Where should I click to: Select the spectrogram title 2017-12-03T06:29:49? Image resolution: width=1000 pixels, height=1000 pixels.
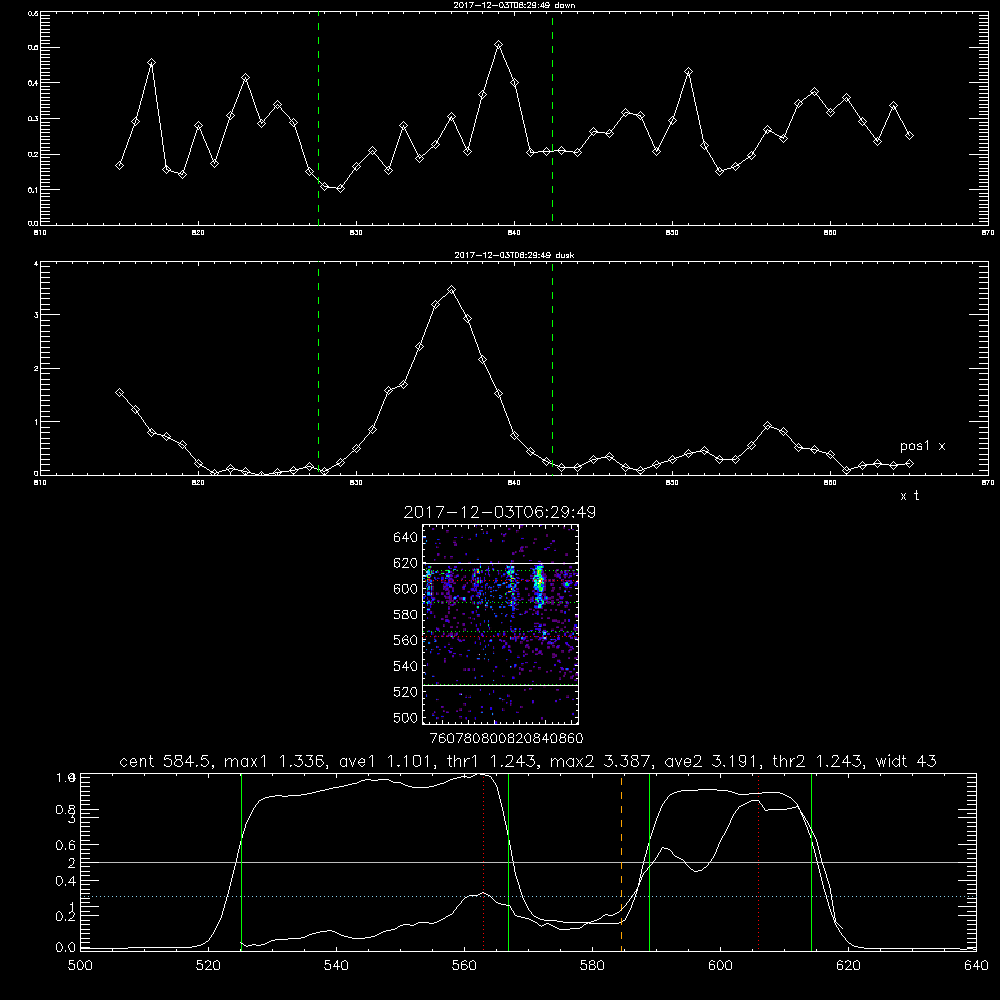tap(499, 512)
